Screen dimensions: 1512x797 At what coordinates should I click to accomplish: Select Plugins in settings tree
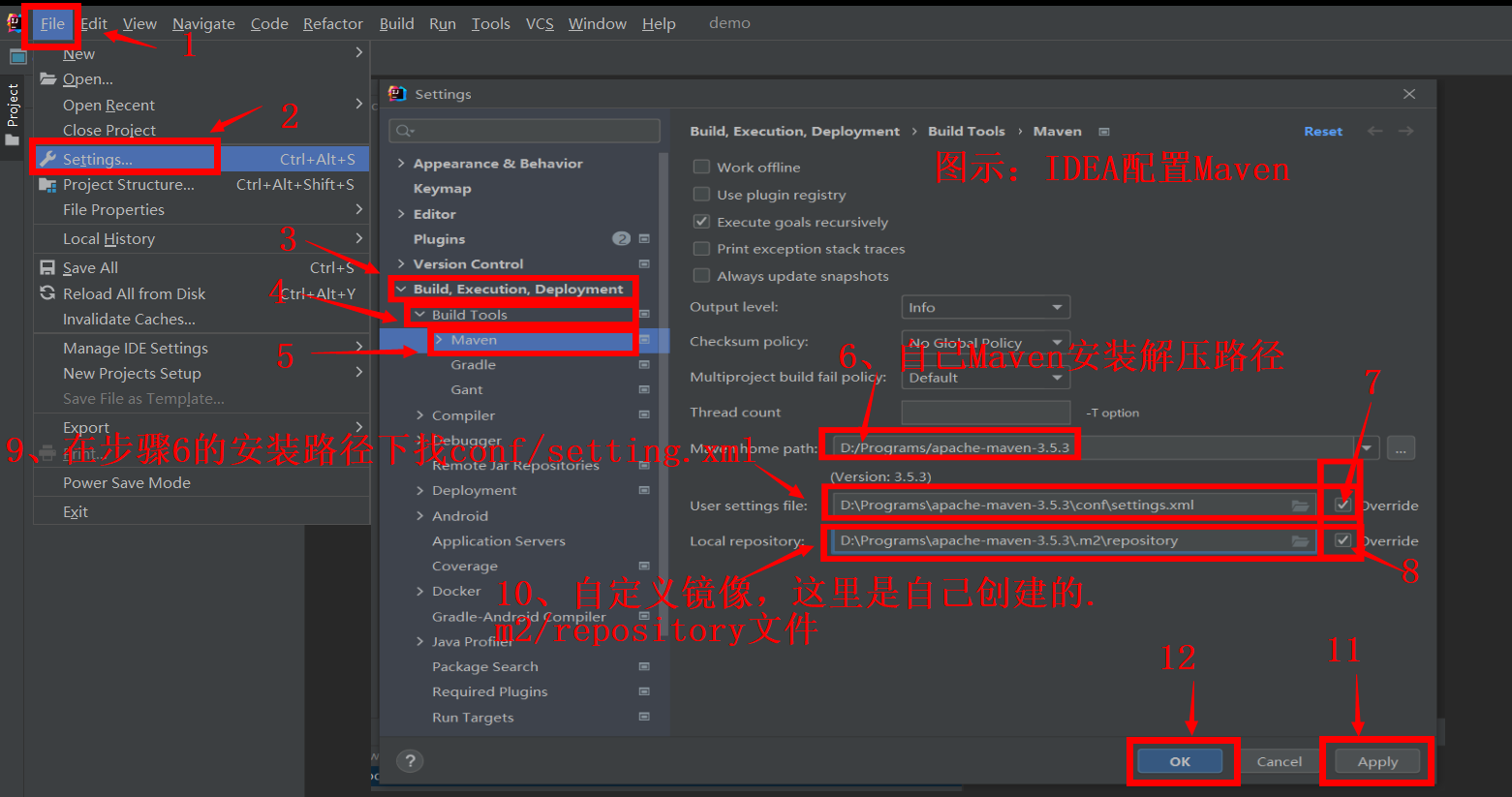pos(439,238)
